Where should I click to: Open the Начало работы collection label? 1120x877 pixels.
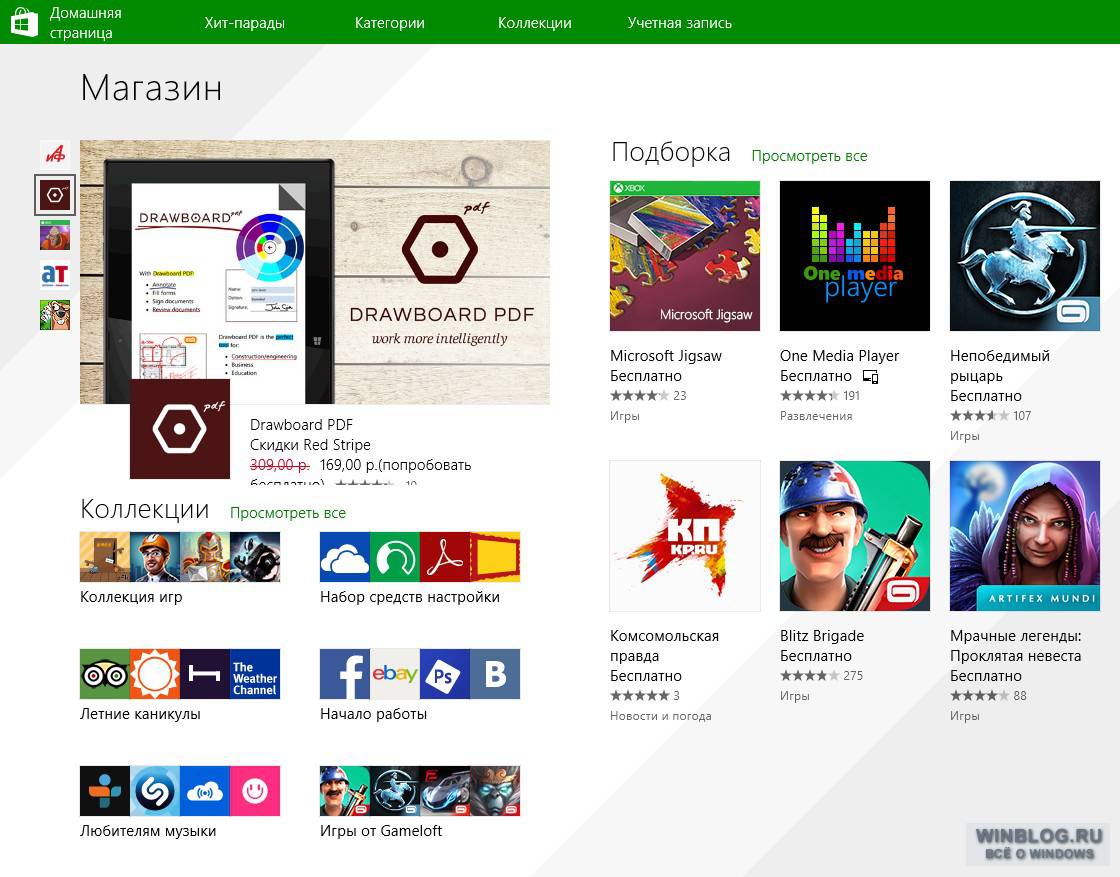click(373, 714)
